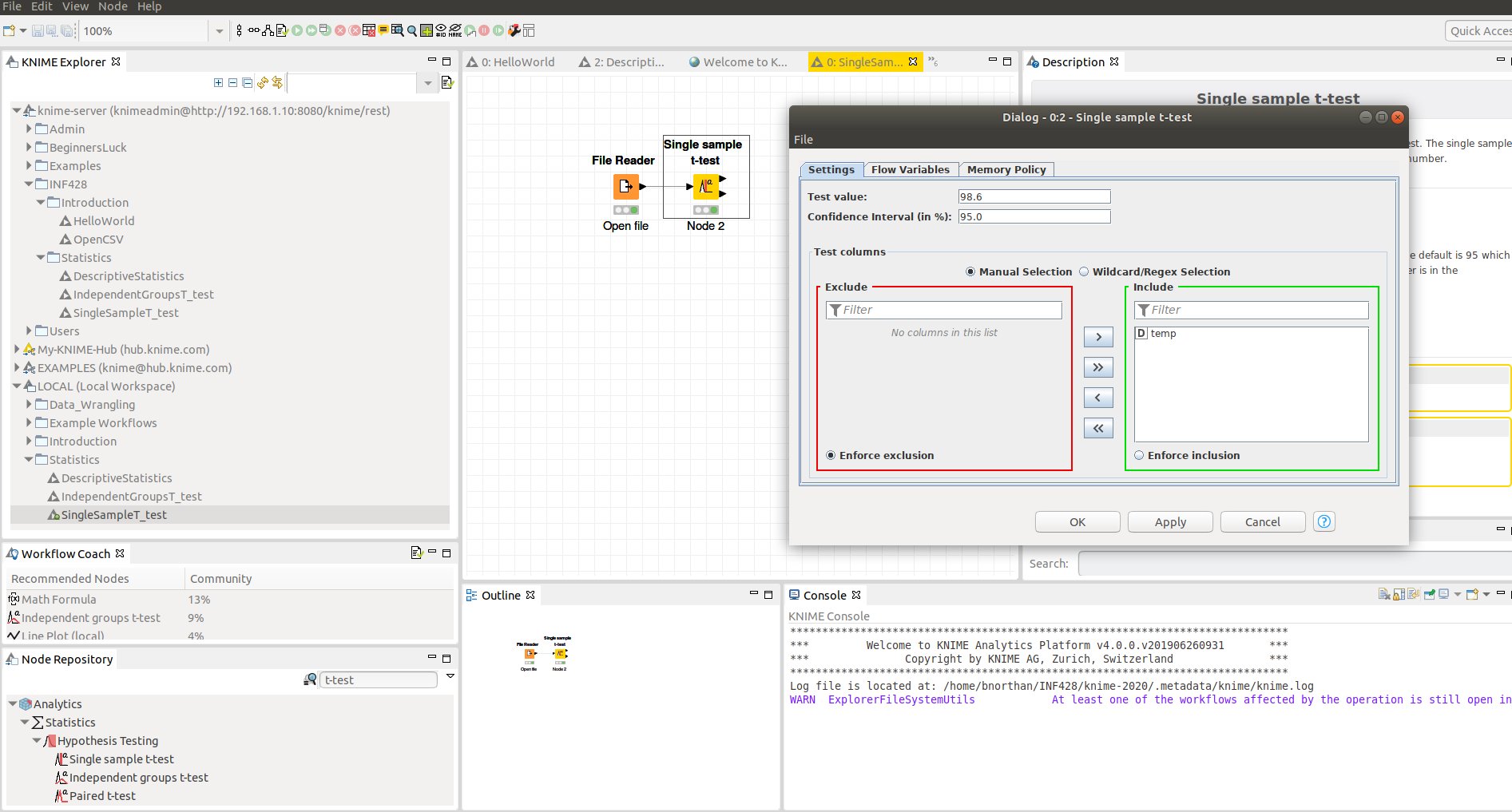Select the Manual Selection radio button
The width and height of the screenshot is (1512, 812).
(970, 271)
